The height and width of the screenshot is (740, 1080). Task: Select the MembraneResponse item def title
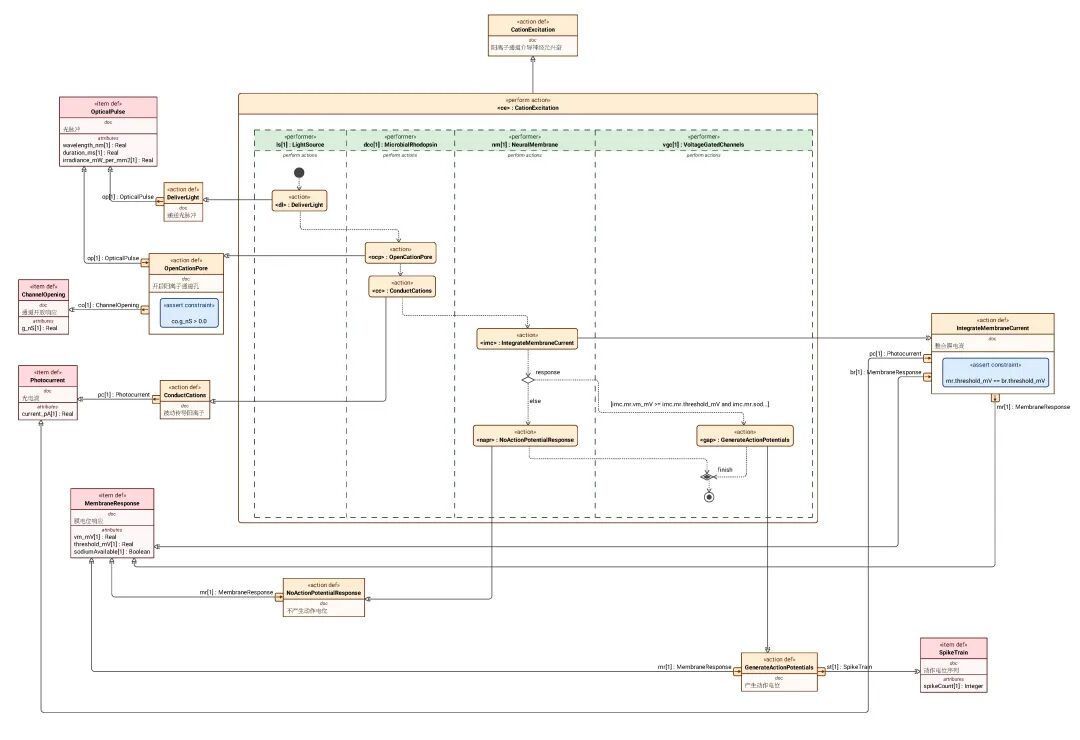112,504
